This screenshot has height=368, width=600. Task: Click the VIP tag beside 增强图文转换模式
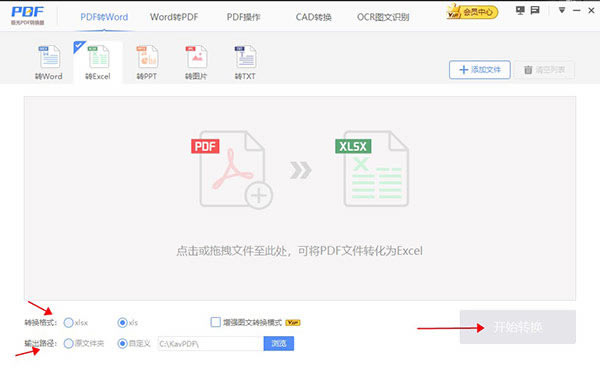[x=293, y=323]
